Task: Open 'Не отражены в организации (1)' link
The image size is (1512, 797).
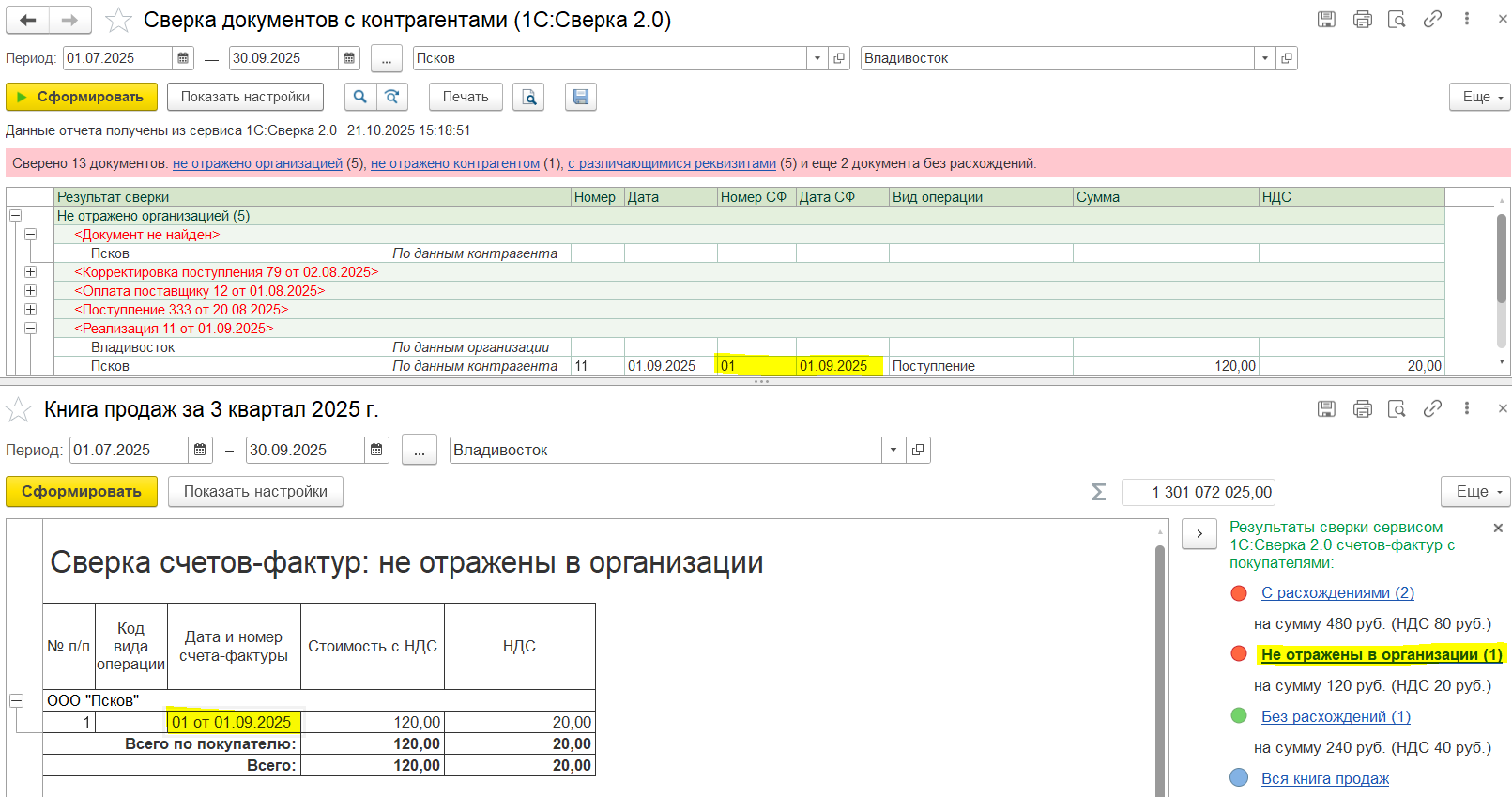Action: click(x=1382, y=654)
